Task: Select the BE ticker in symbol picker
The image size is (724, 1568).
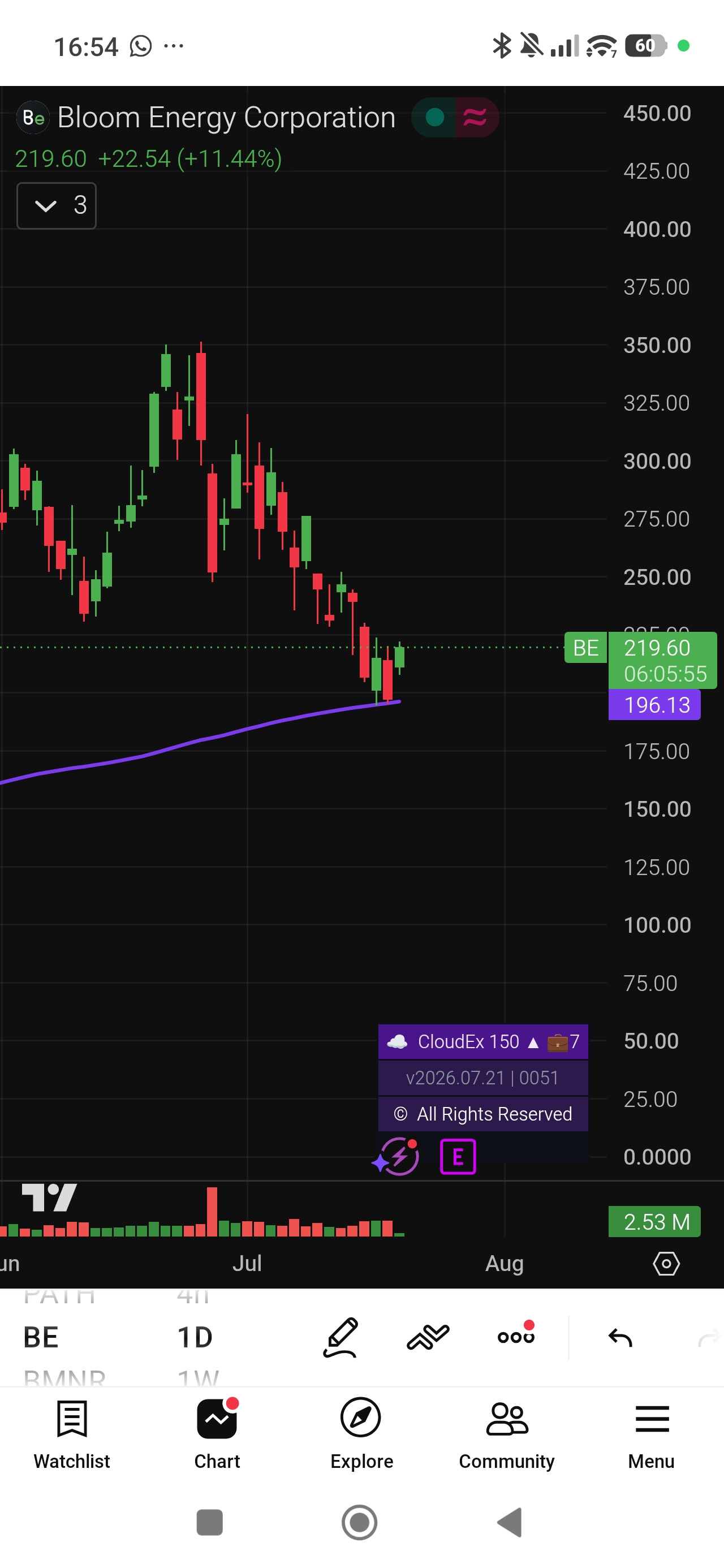Action: [41, 1337]
